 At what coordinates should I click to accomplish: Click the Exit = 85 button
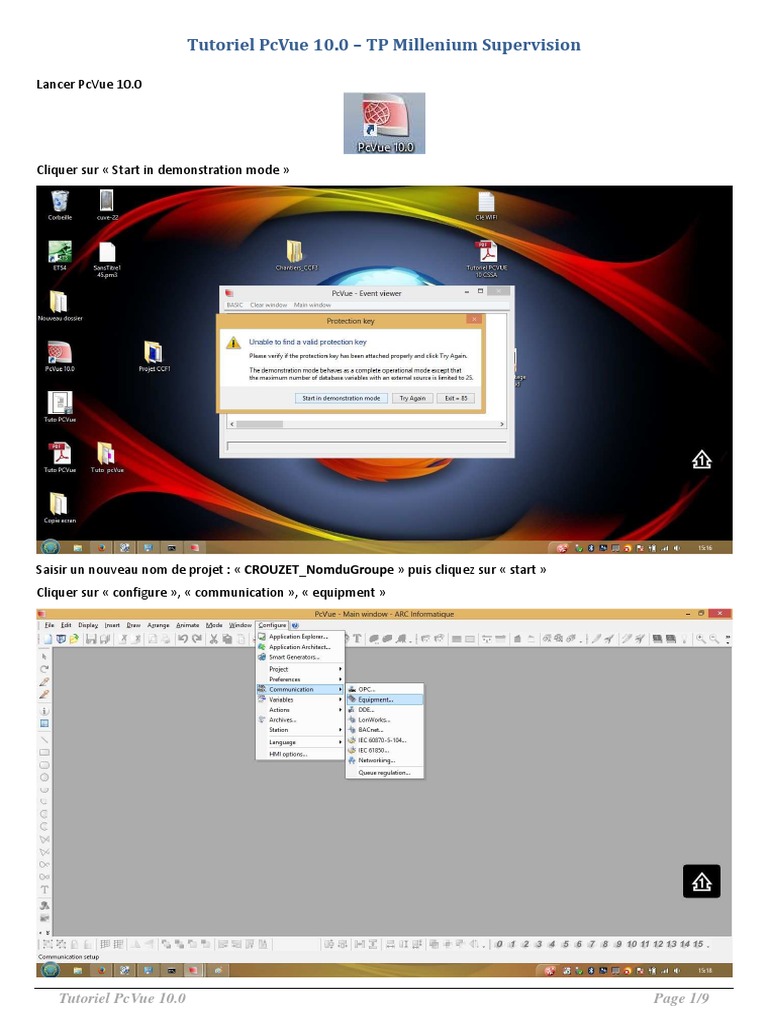456,398
